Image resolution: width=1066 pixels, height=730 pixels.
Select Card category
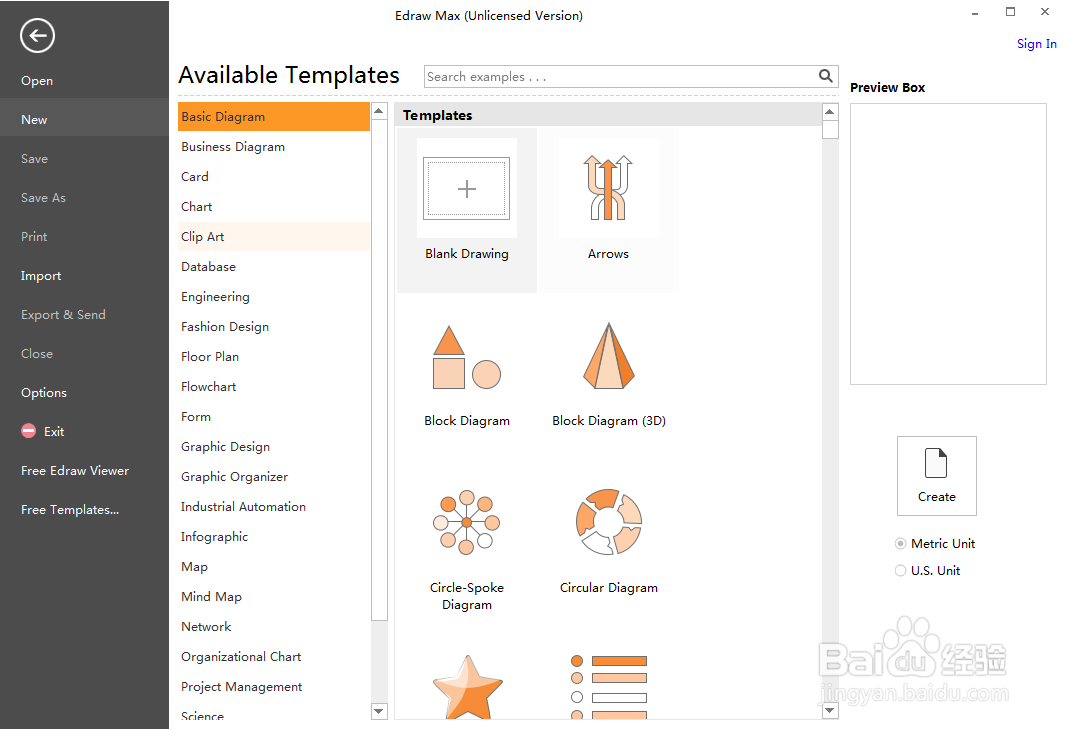tap(274, 177)
